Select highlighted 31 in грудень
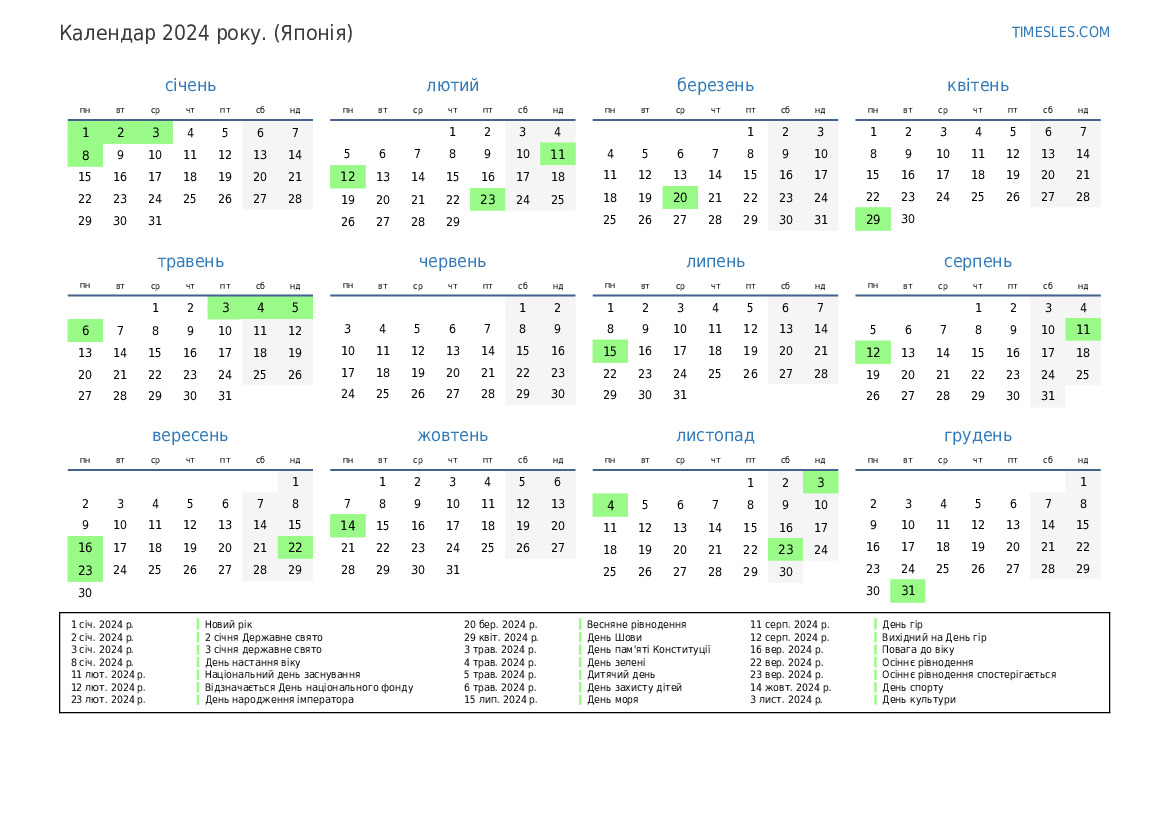Viewport: 1169px width, 827px height. coord(908,591)
